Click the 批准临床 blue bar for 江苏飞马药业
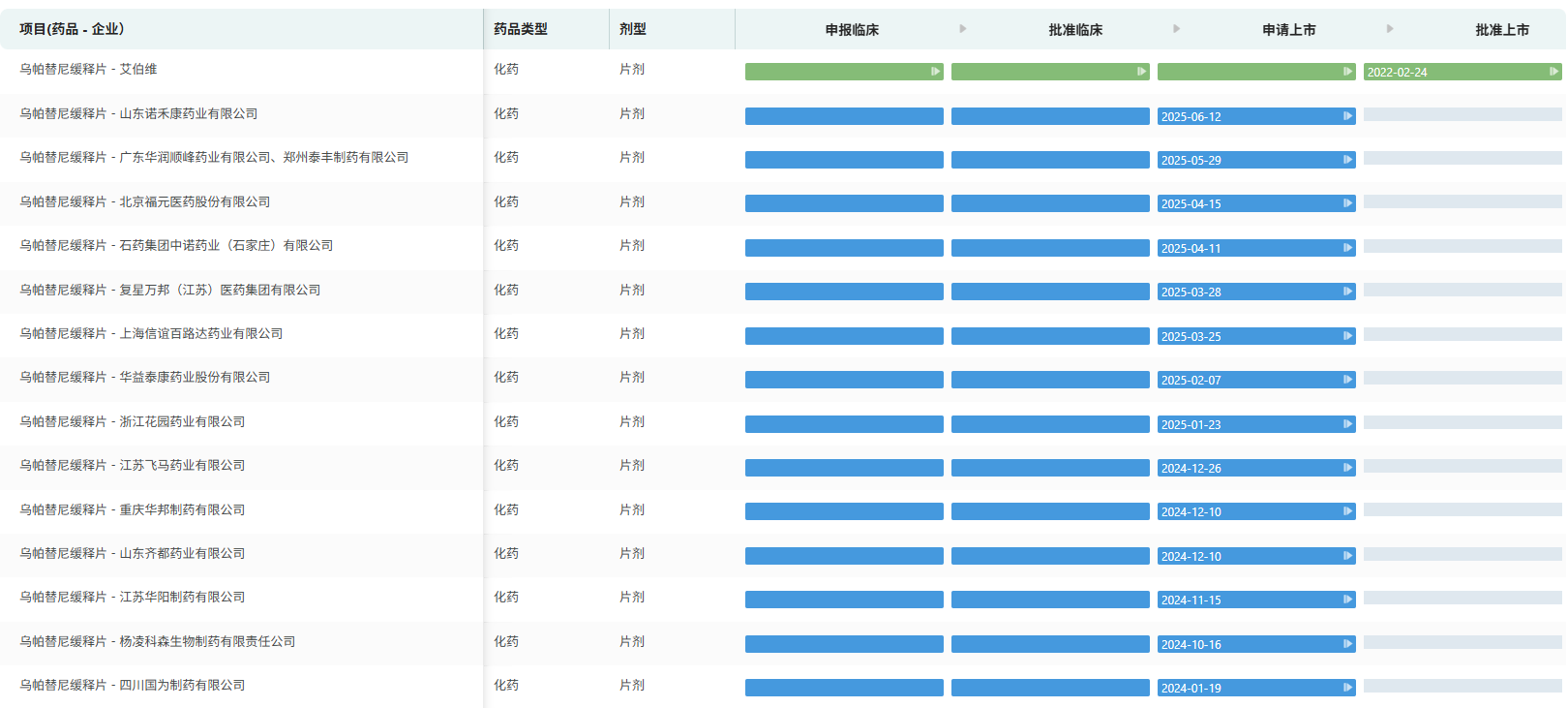This screenshot has height=708, width=1568. [1050, 468]
